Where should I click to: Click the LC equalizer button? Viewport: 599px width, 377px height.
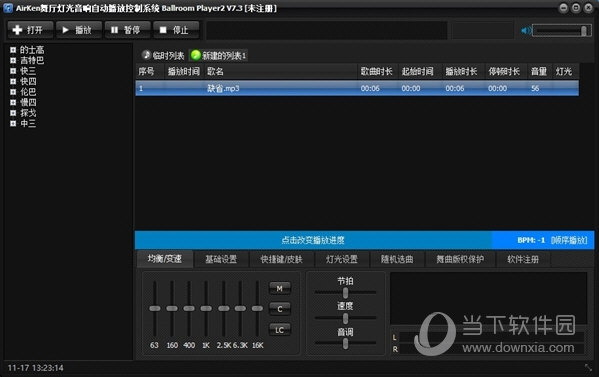click(280, 330)
